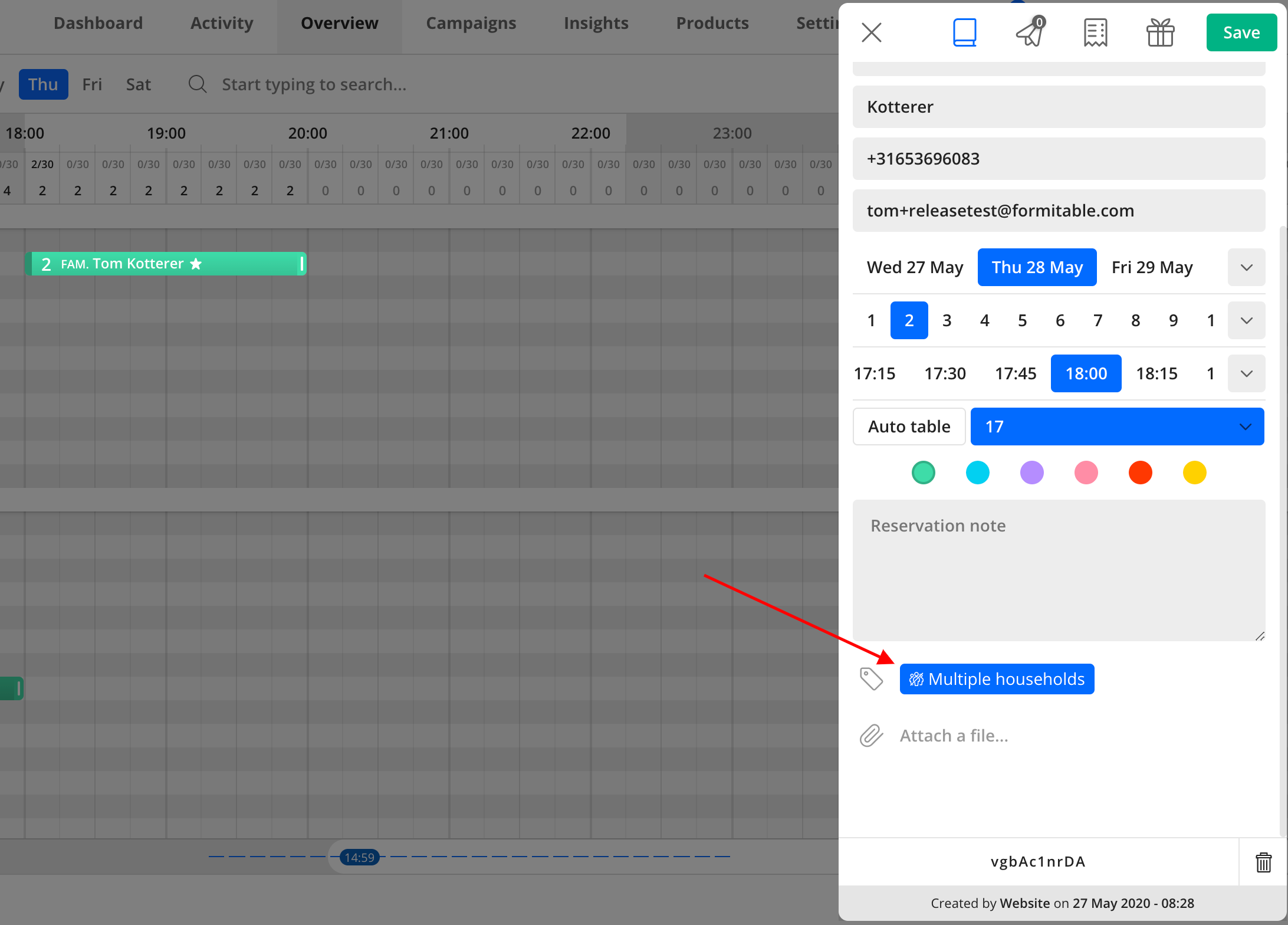Click the Reservation note text area
Viewport: 1288px width, 925px height.
tap(1059, 570)
